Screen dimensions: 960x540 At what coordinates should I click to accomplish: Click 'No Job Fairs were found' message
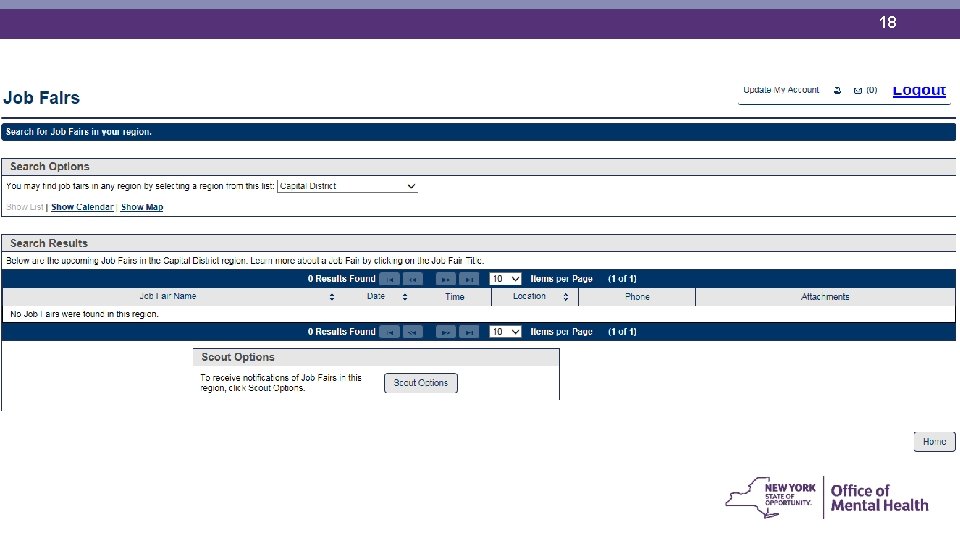[84, 314]
